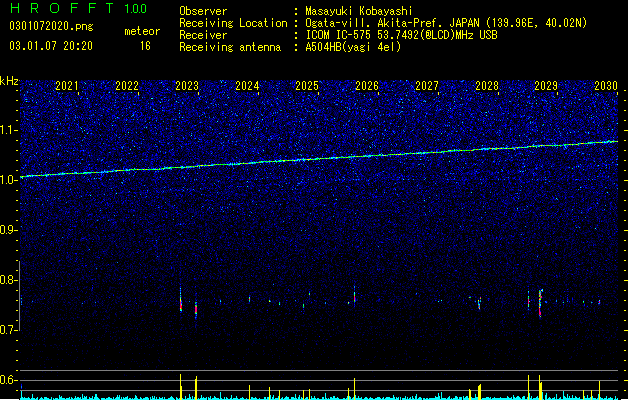
Task: Click the HROFFT 1.0.0 title text
Action: click(79, 8)
